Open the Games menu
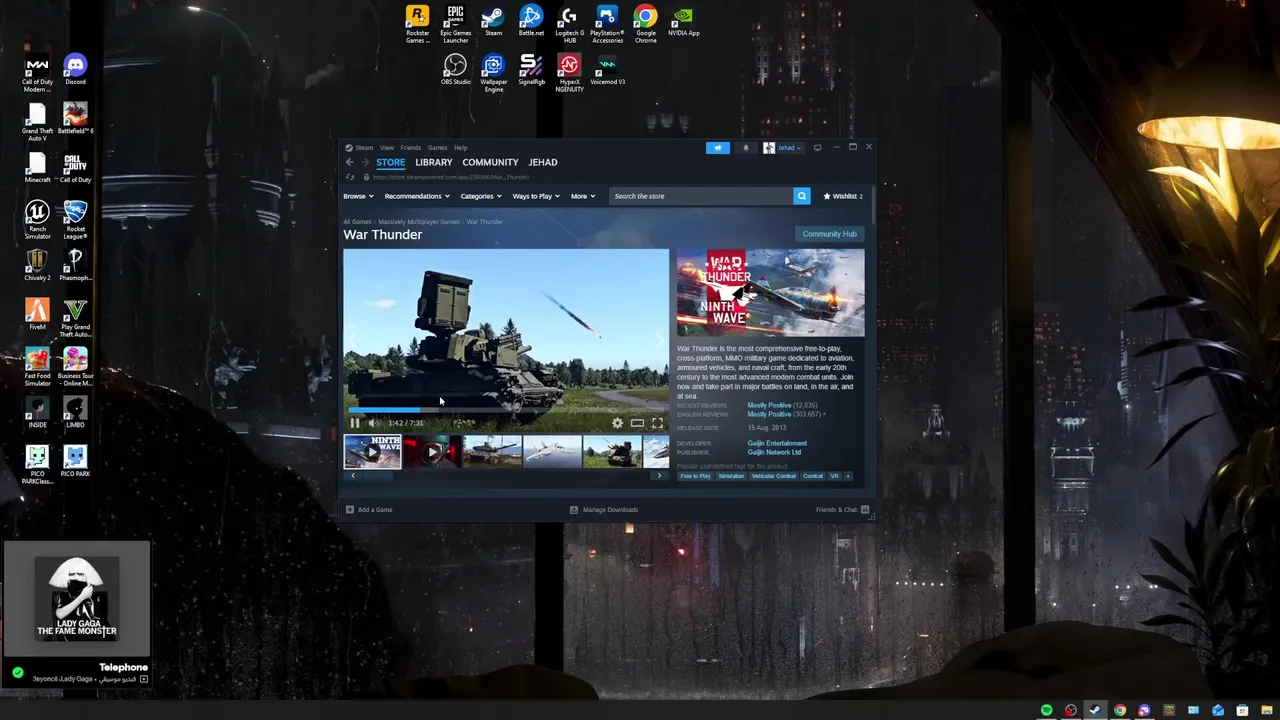Image resolution: width=1280 pixels, height=720 pixels. click(x=438, y=148)
